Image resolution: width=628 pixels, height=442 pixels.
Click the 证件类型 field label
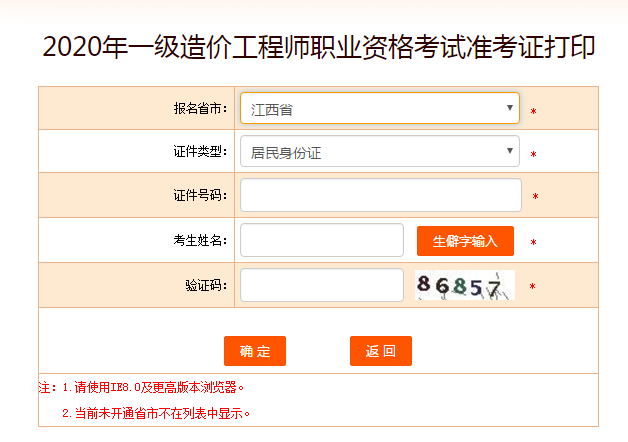200,152
